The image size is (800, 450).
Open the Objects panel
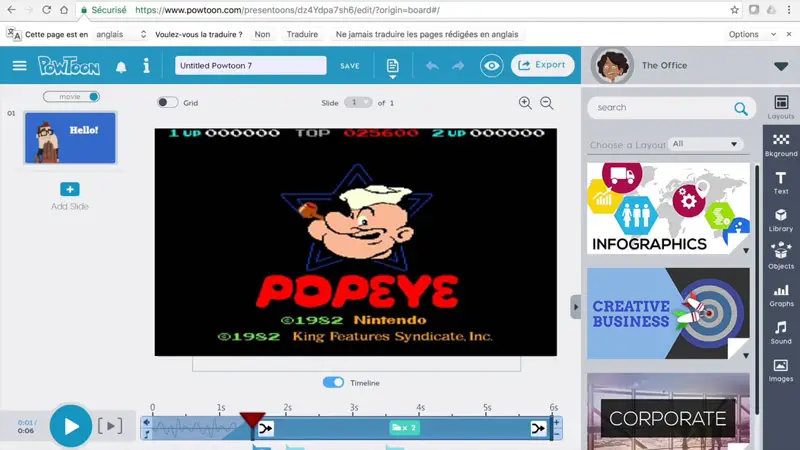(781, 256)
